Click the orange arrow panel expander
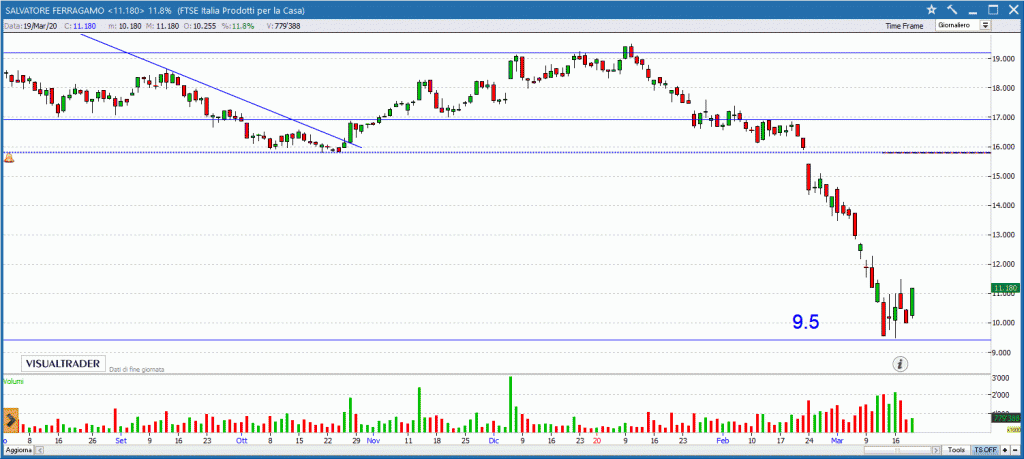 [10, 421]
